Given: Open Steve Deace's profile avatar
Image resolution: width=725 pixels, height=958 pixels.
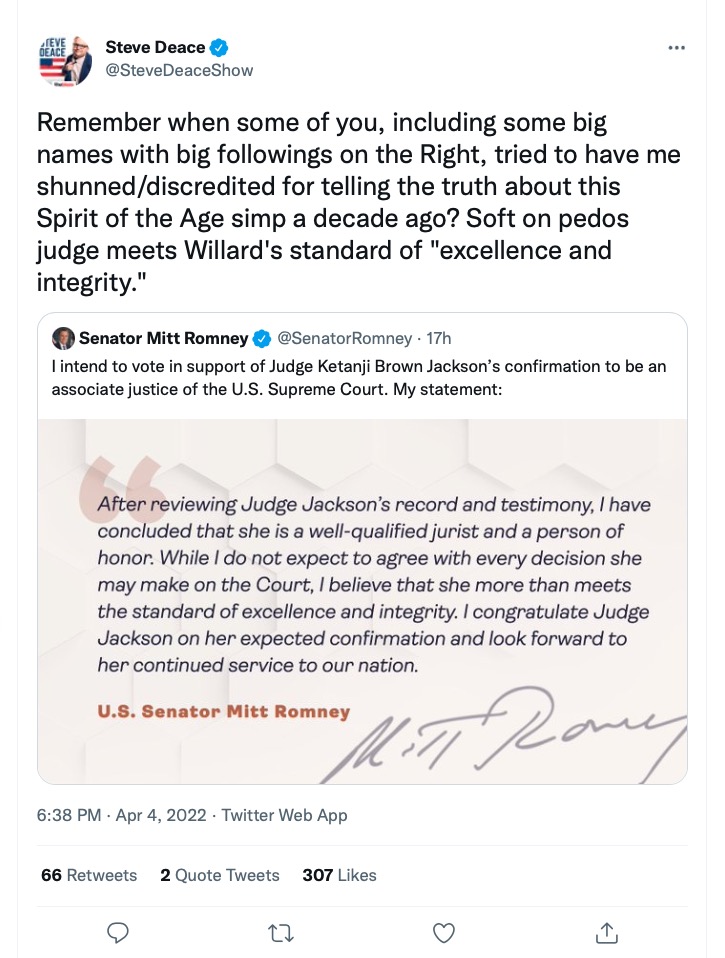Looking at the screenshot, I should pyautogui.click(x=64, y=59).
